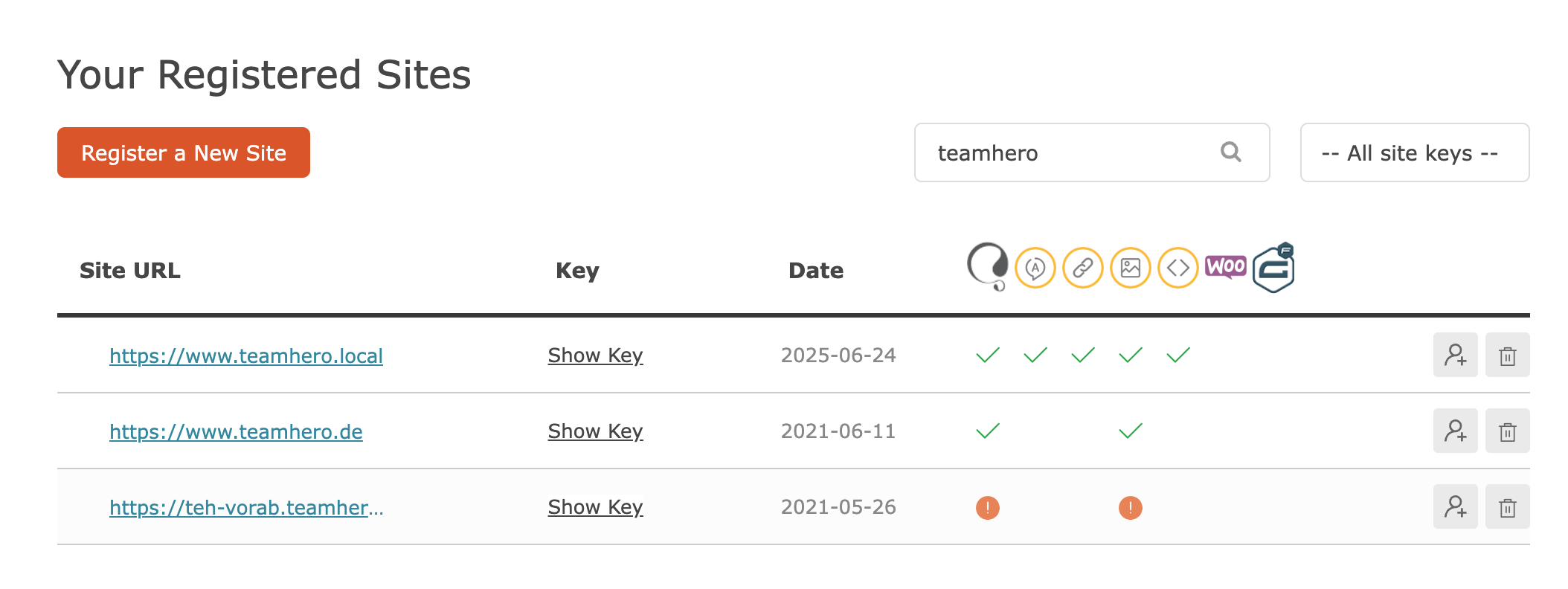Click the circled A translation icon
This screenshot has width=1568, height=589.
(1035, 267)
